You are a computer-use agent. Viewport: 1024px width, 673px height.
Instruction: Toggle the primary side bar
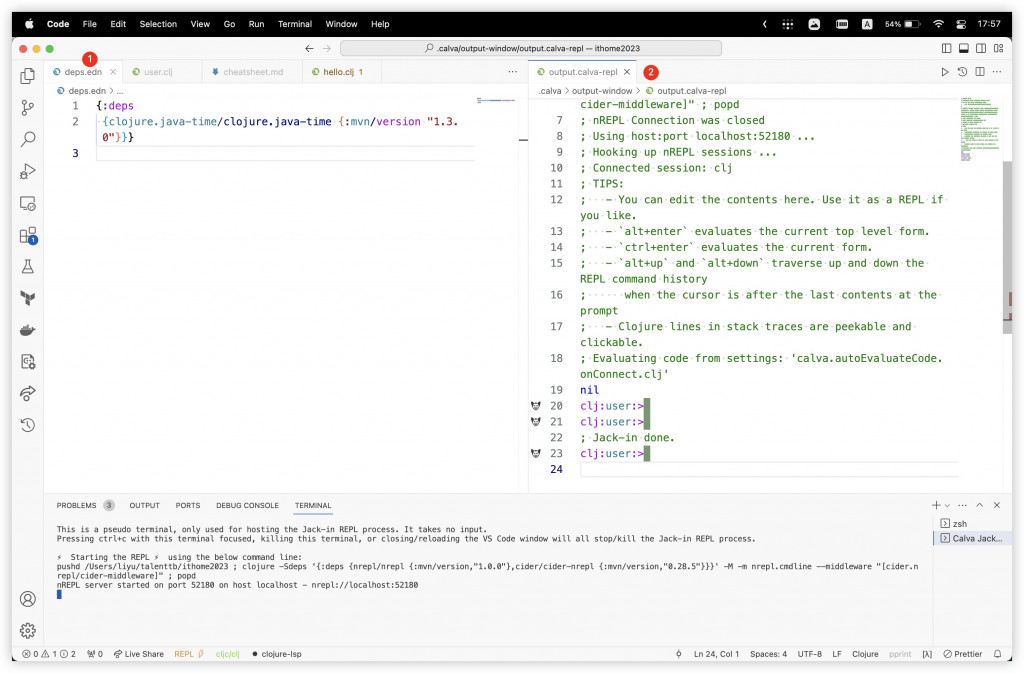coord(946,48)
